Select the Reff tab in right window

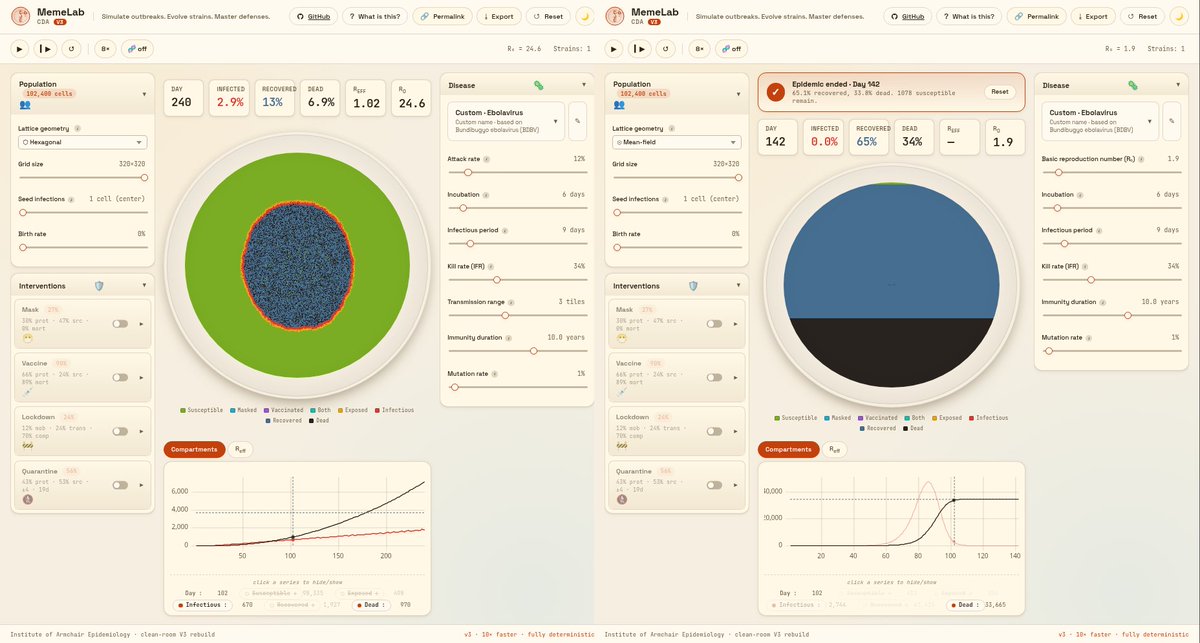click(x=835, y=449)
